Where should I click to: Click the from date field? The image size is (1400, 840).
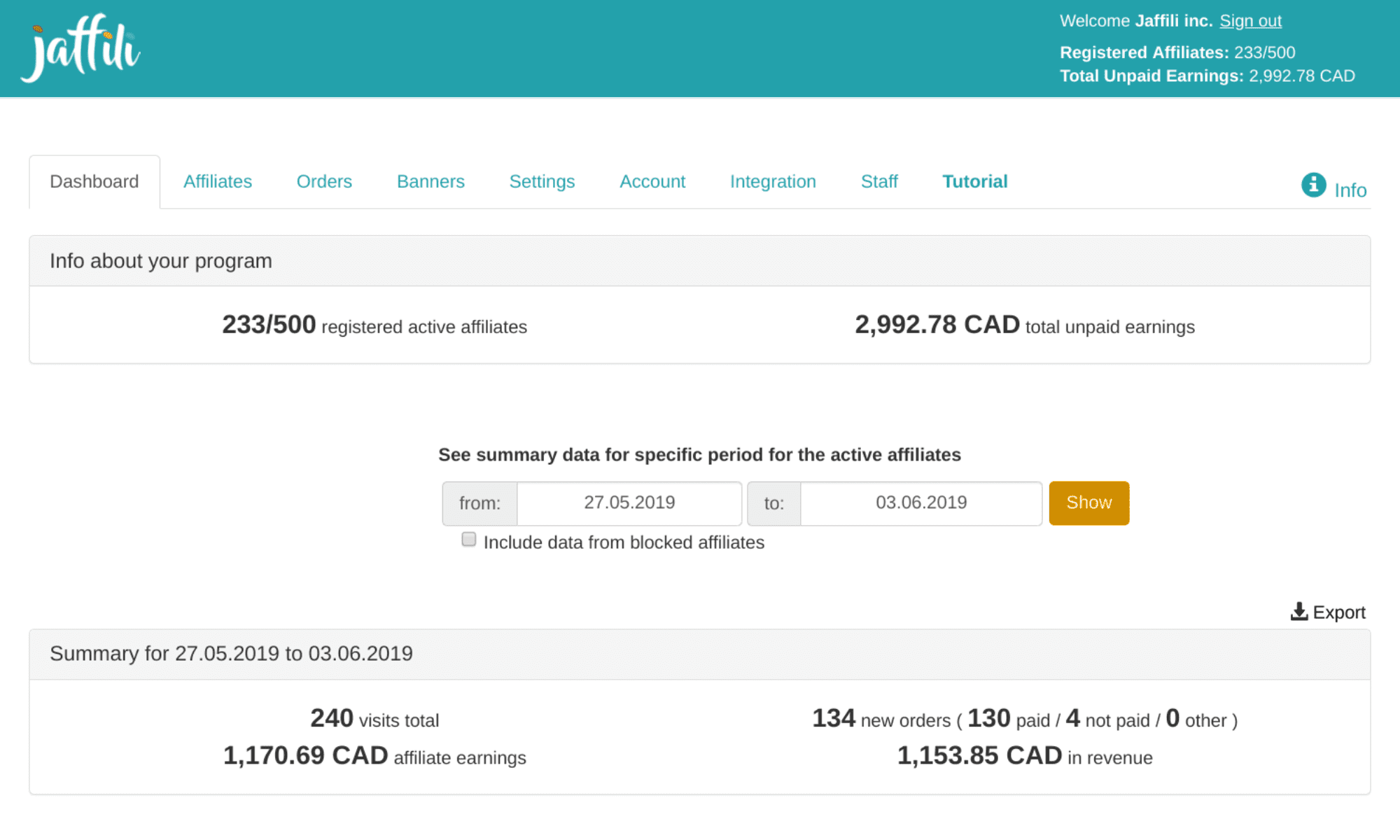pyautogui.click(x=629, y=503)
